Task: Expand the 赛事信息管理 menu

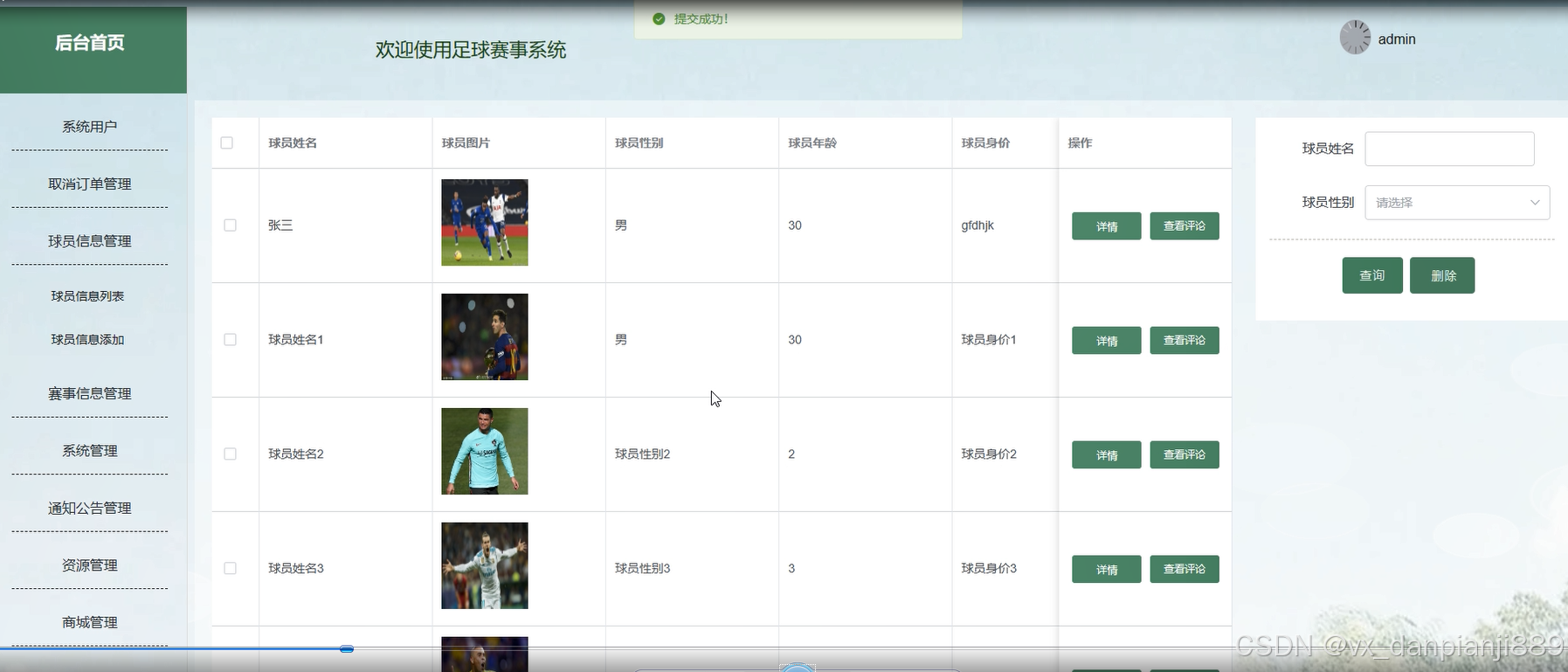Action: 90,394
